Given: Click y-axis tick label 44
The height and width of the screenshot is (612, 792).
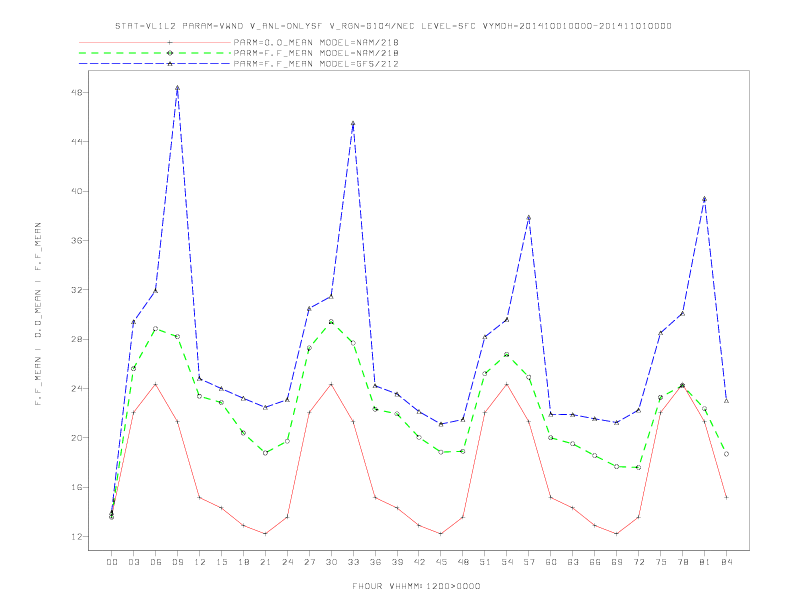Looking at the screenshot, I should (x=78, y=142).
